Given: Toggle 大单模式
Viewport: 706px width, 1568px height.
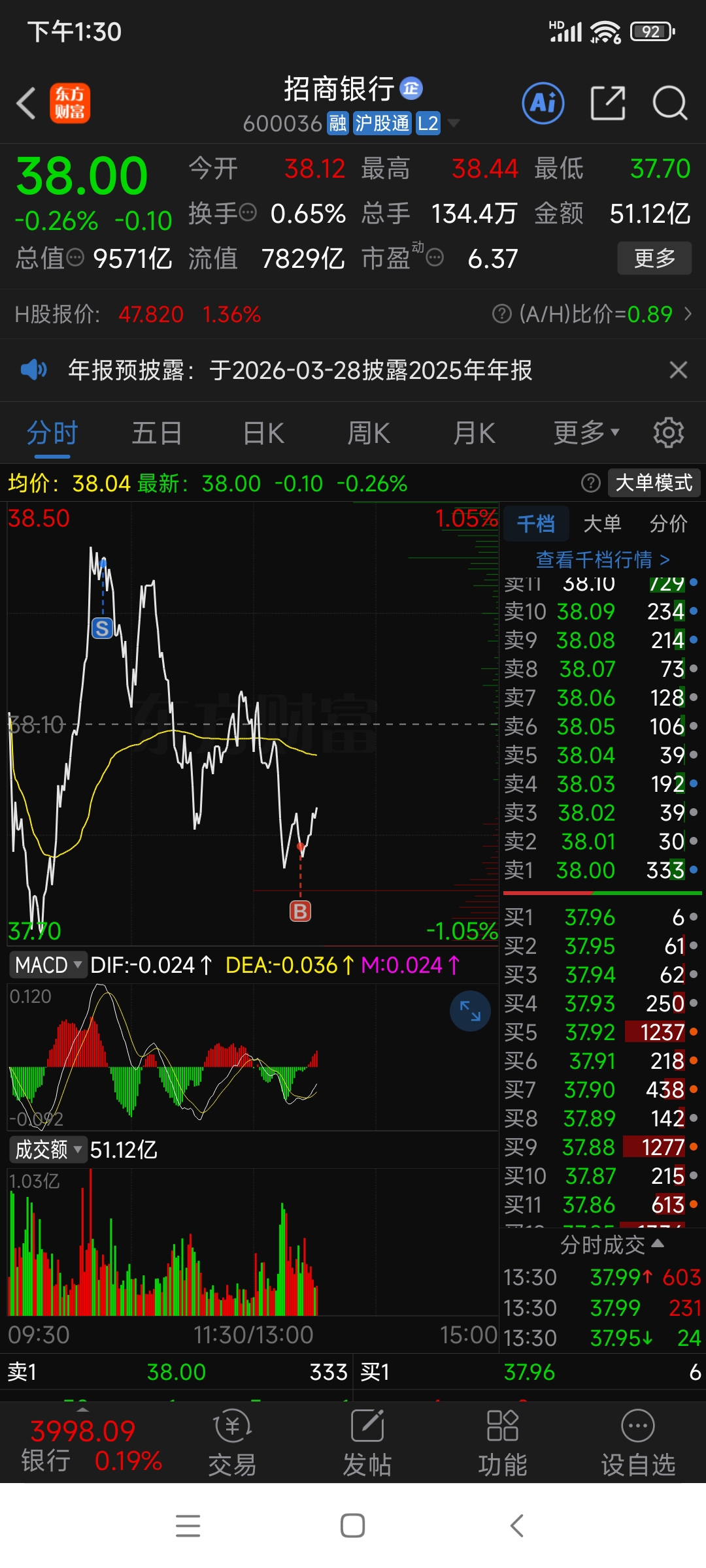Looking at the screenshot, I should coord(654,483).
